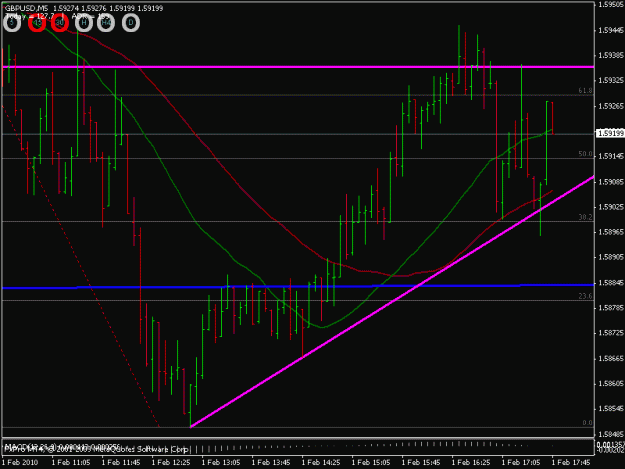
Task: Click the H hourly timeframe circle
Action: (83, 23)
